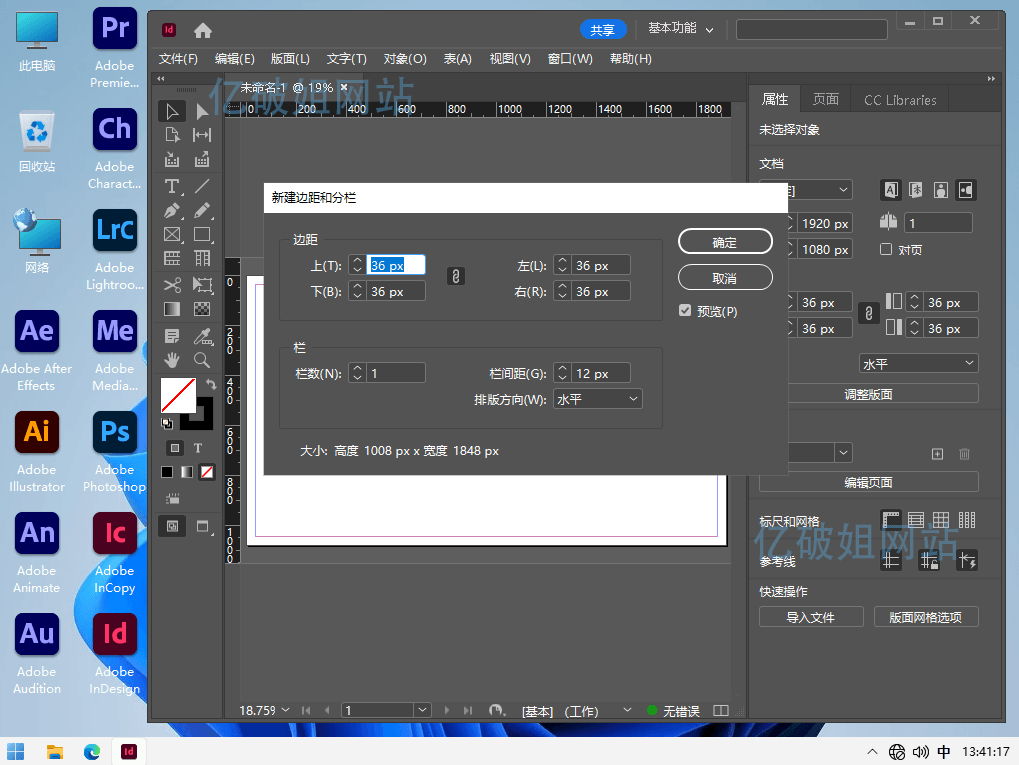Open Microsoft Edge from taskbar

[x=92, y=751]
